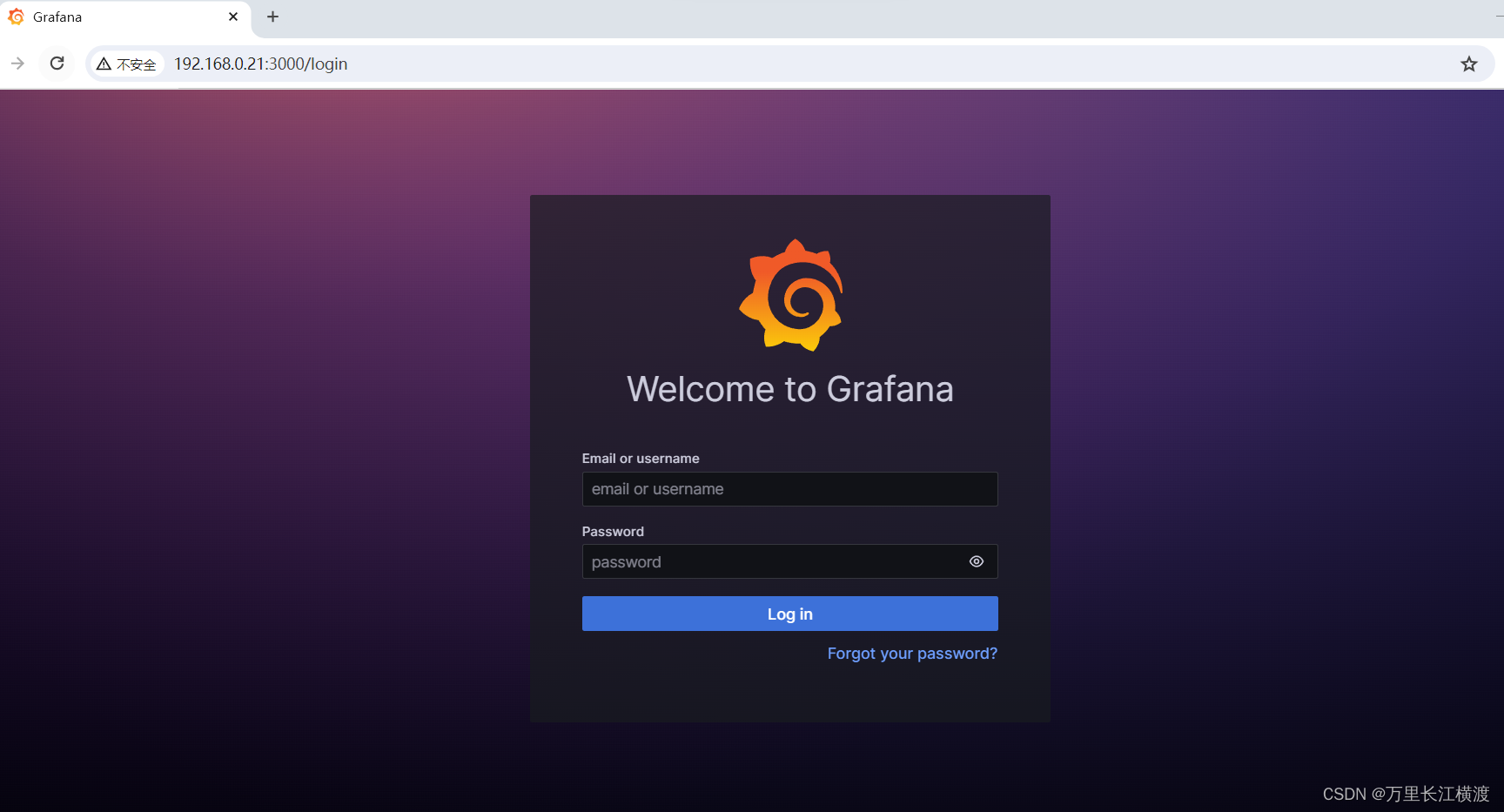
Task: Focus the password input field
Action: (789, 562)
